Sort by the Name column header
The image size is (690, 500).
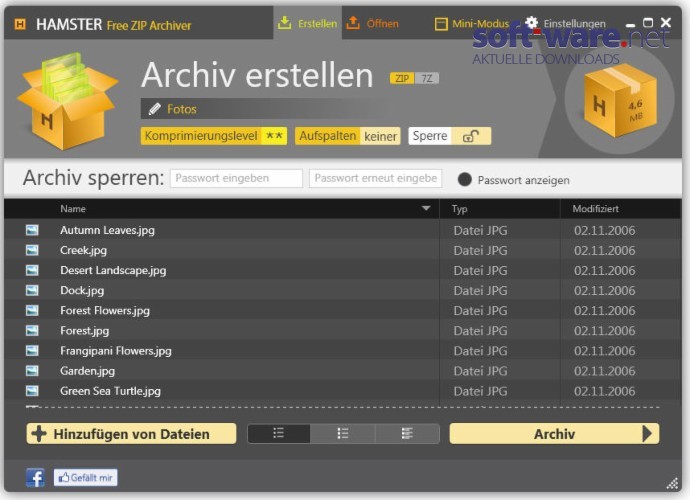[73, 209]
